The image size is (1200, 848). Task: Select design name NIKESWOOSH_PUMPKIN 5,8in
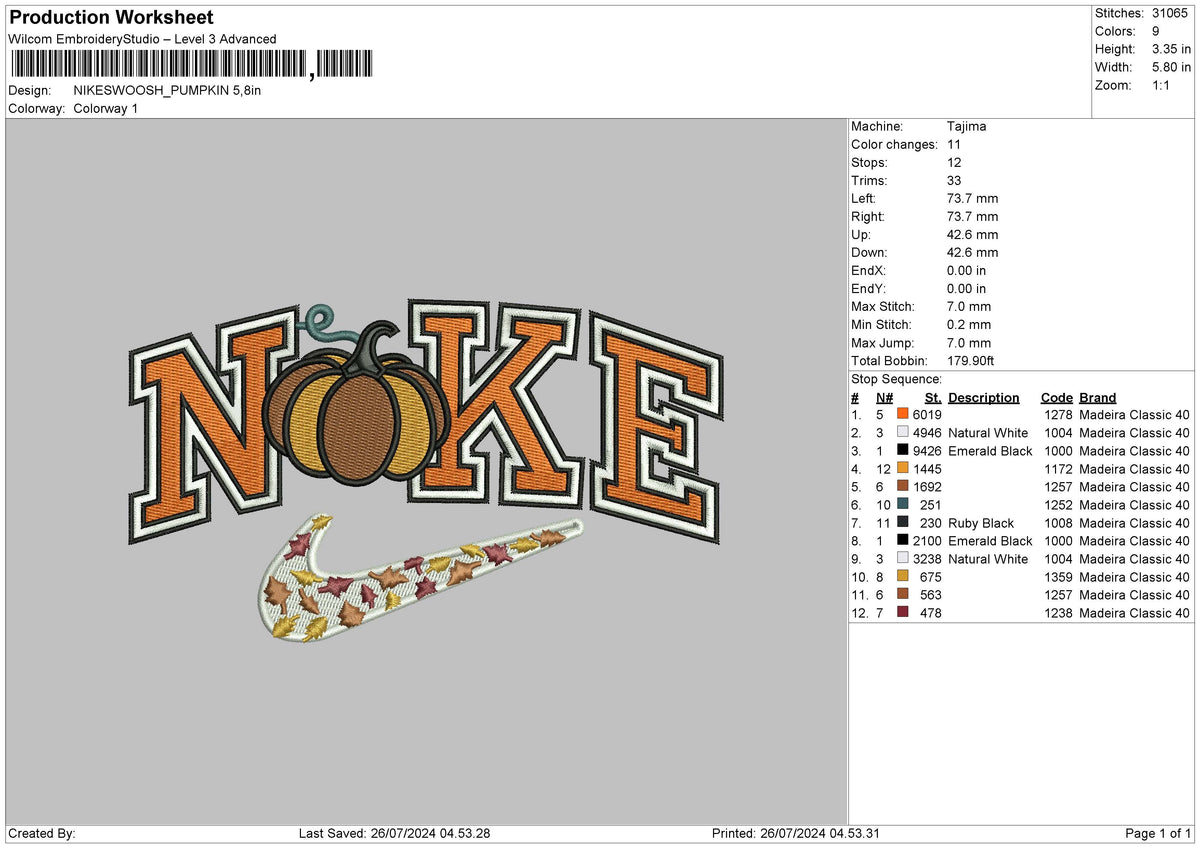coord(168,90)
